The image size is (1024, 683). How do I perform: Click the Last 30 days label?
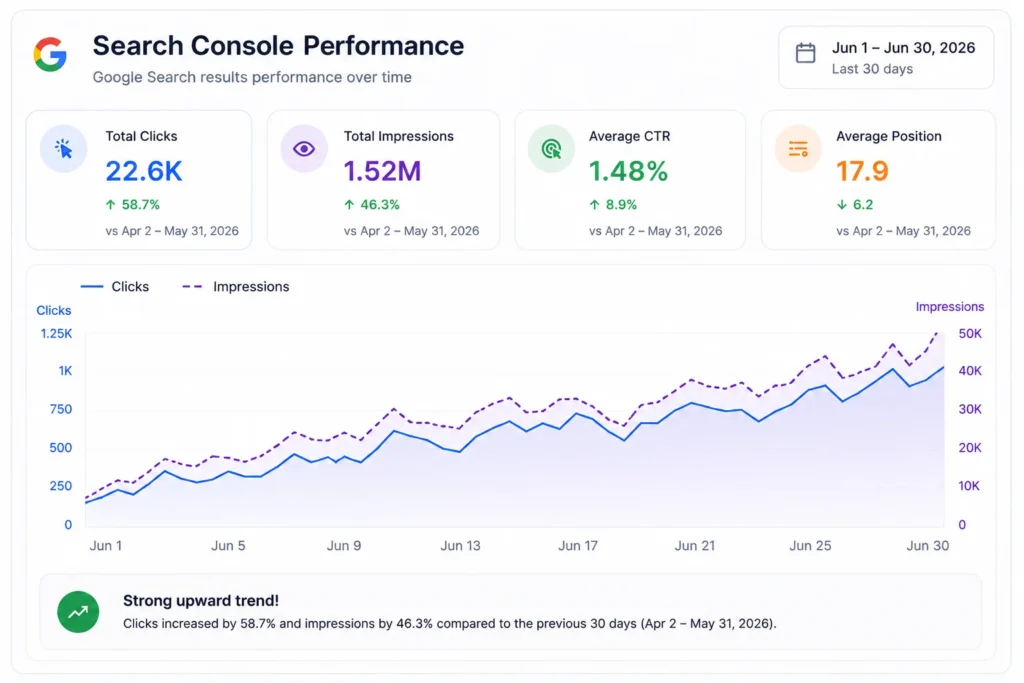[872, 69]
